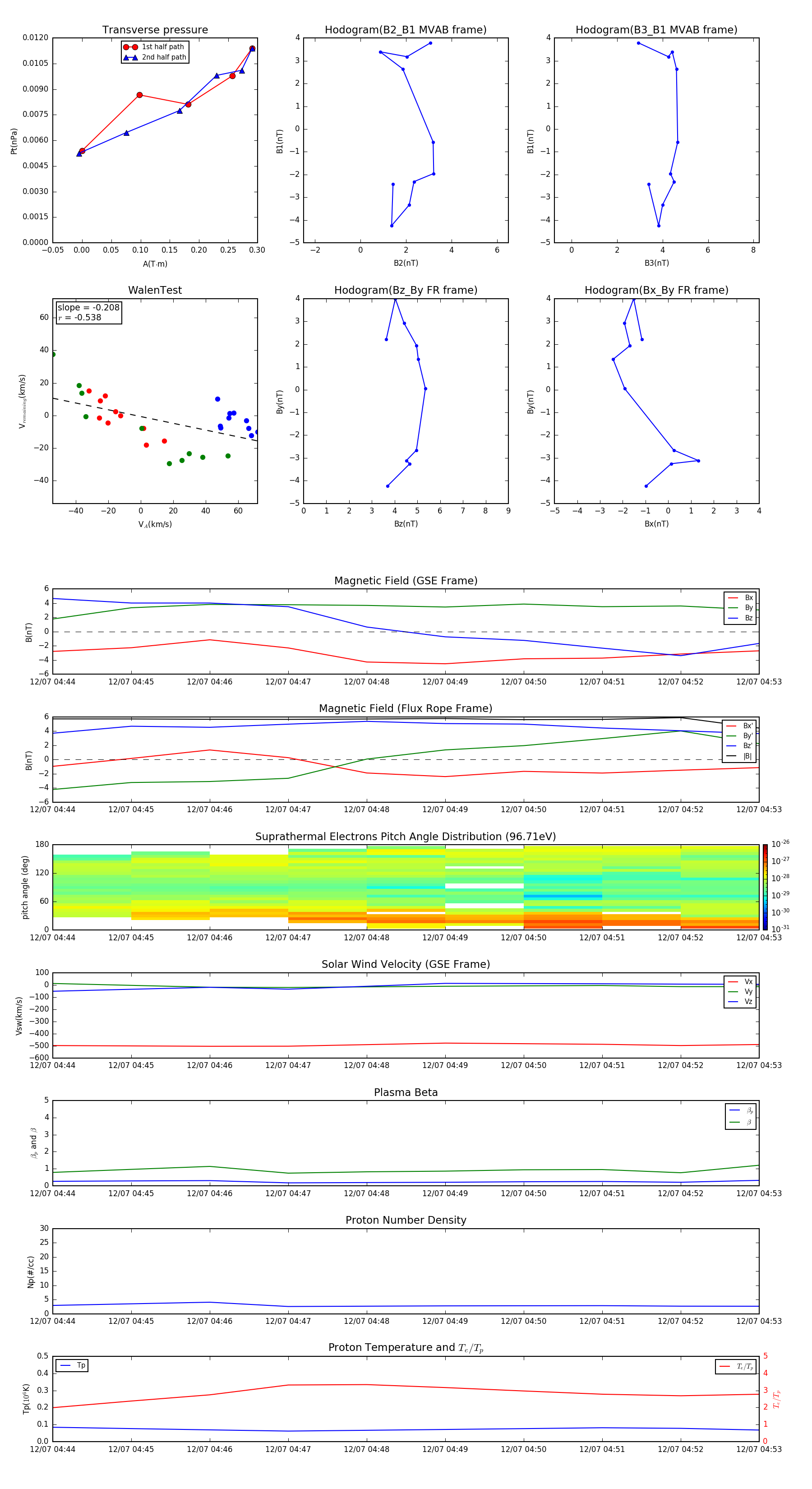This screenshot has width=812, height=1489.
Task: Click the 'Transverse pressure' plot title
Action: 155,30
